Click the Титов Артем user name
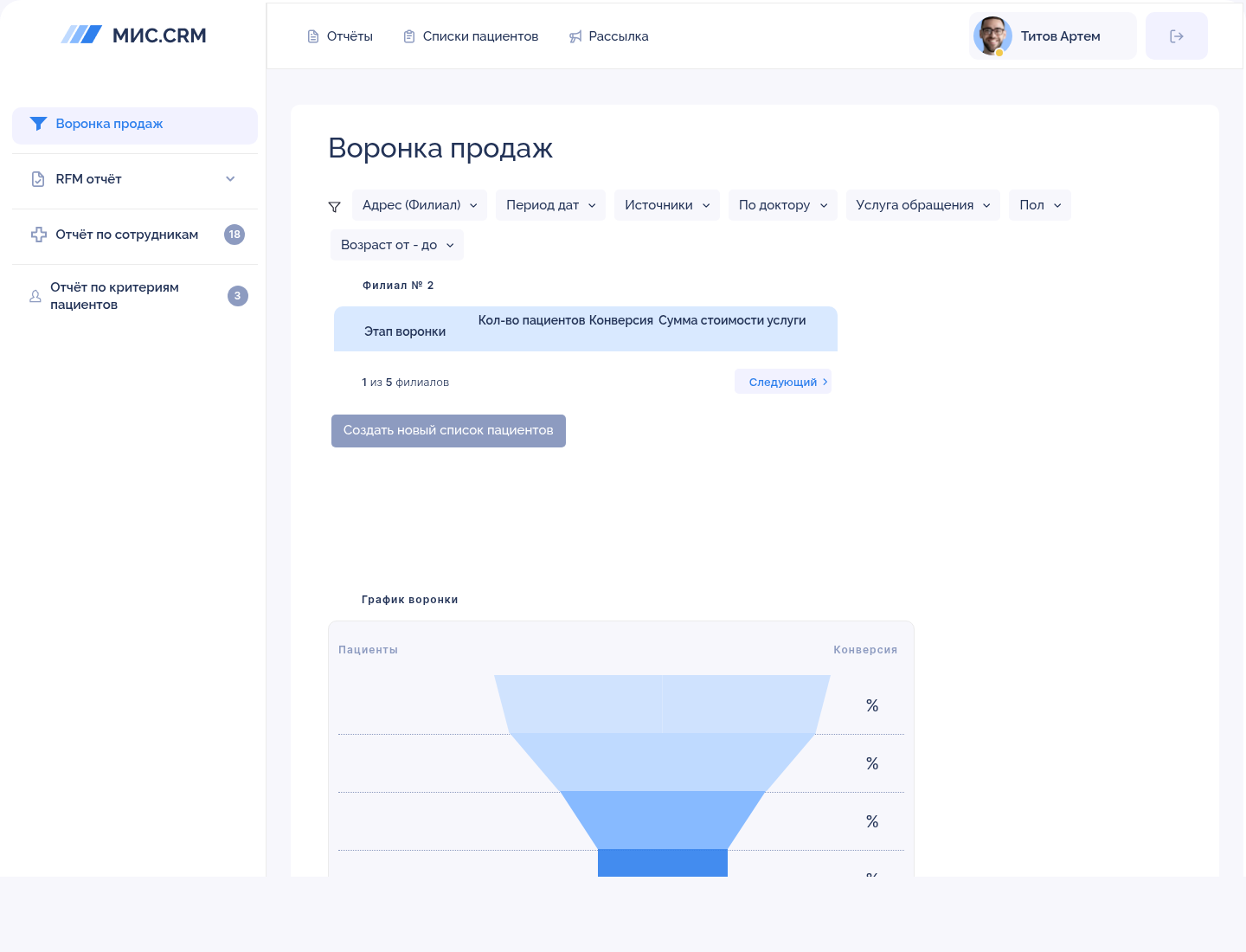 pos(1060,36)
